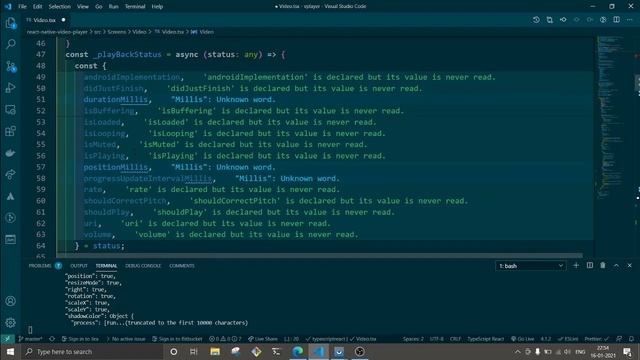This screenshot has width=640, height=360.
Task: Click Sign in to Bitbucket in status bar
Action: (177, 339)
